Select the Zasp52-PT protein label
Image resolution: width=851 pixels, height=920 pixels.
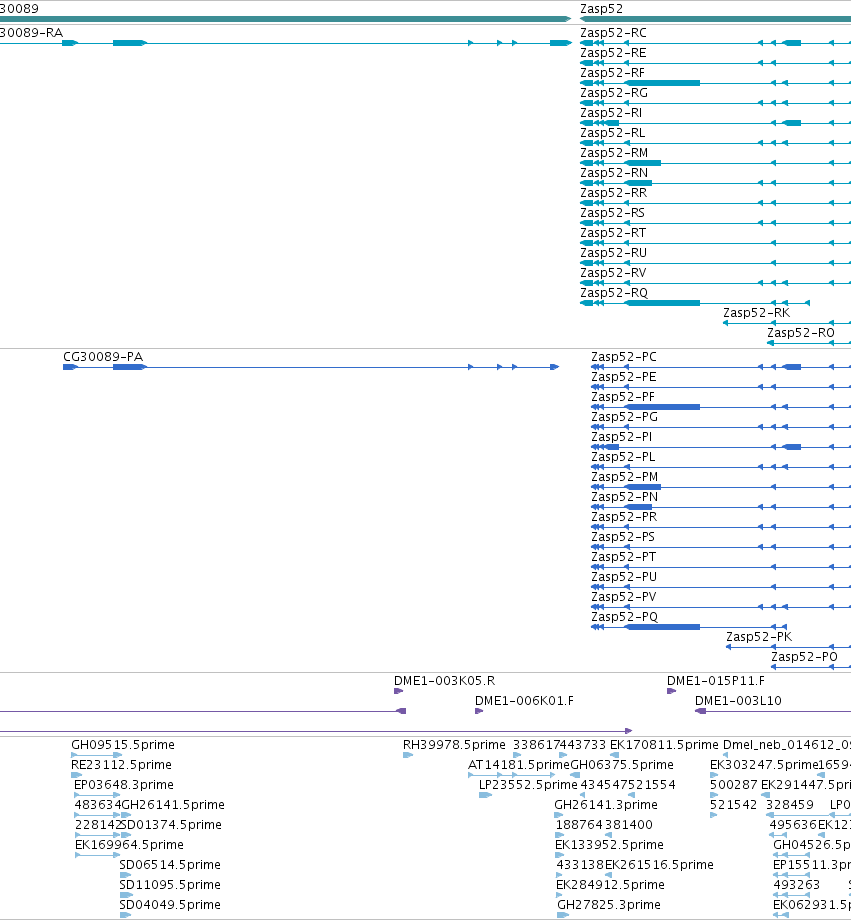coord(623,557)
